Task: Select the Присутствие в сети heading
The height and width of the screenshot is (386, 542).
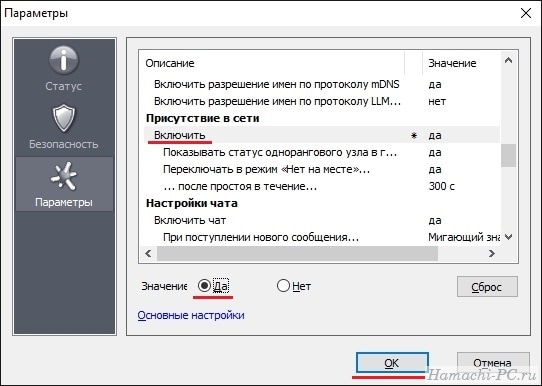Action: point(203,118)
